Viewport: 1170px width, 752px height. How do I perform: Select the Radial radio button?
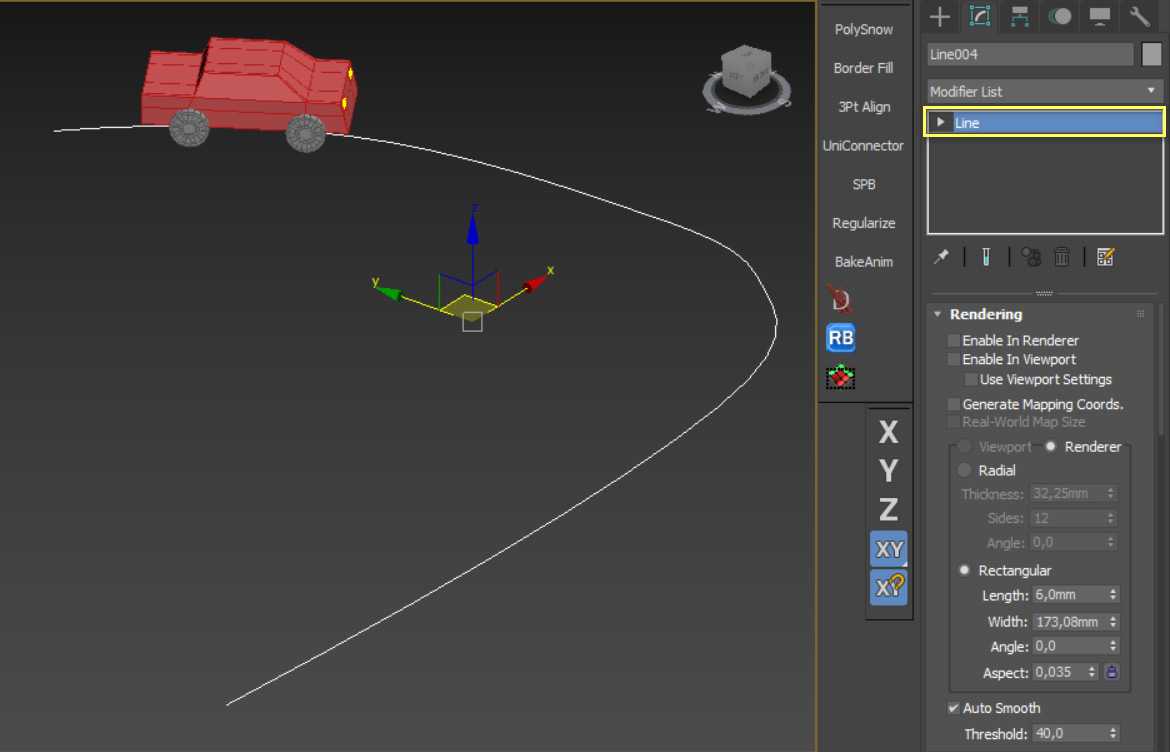click(965, 471)
